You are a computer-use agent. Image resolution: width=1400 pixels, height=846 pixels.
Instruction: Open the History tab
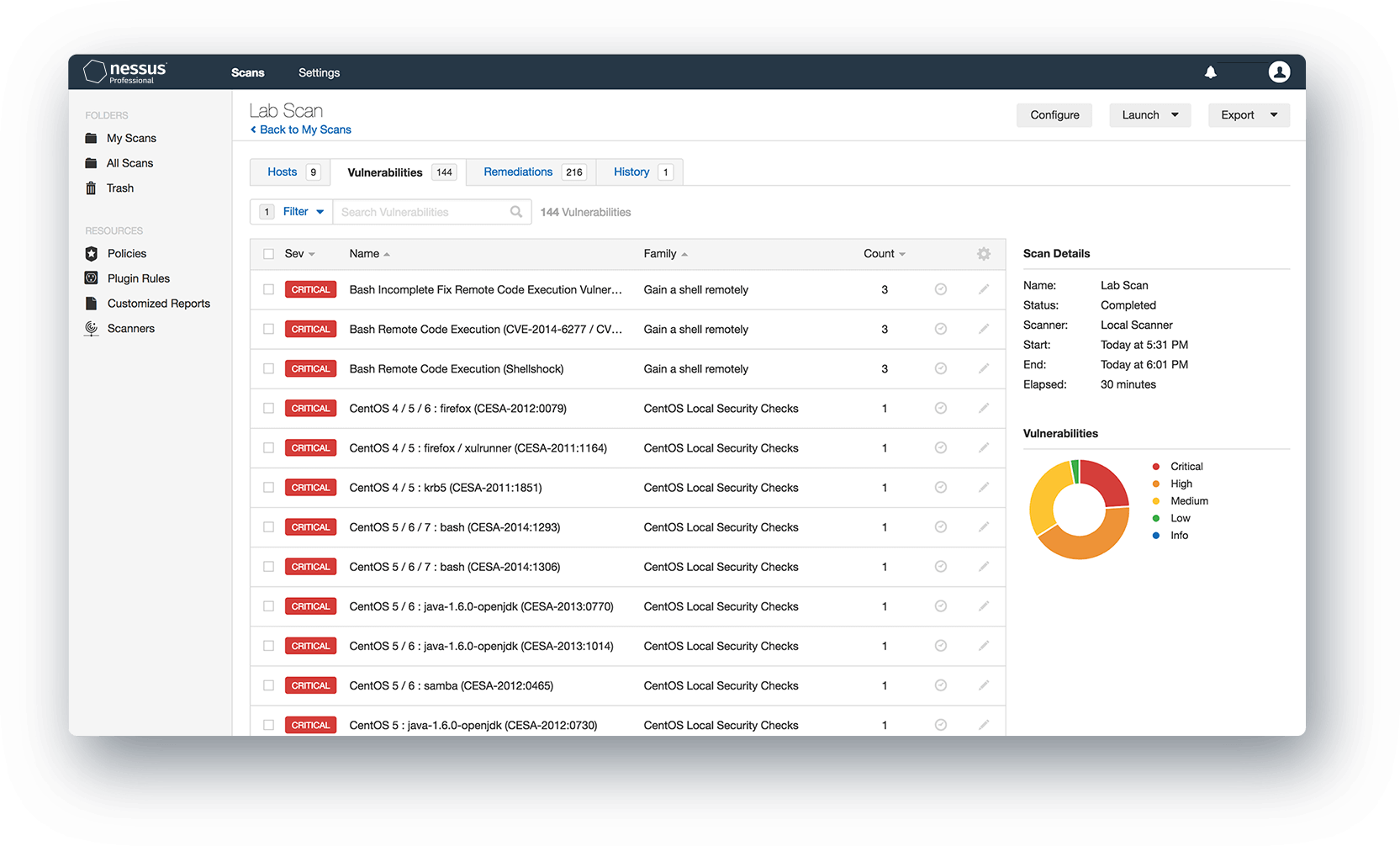[x=640, y=172]
